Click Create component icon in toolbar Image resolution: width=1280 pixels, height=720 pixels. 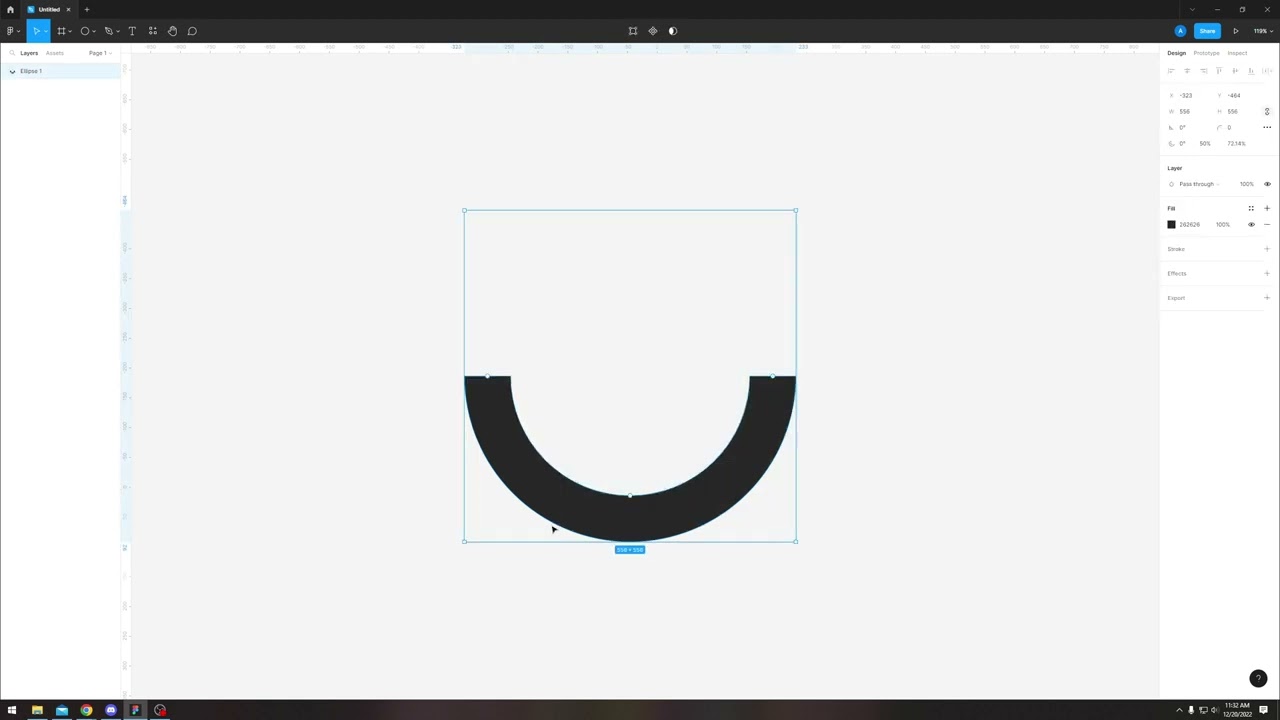pyautogui.click(x=653, y=31)
